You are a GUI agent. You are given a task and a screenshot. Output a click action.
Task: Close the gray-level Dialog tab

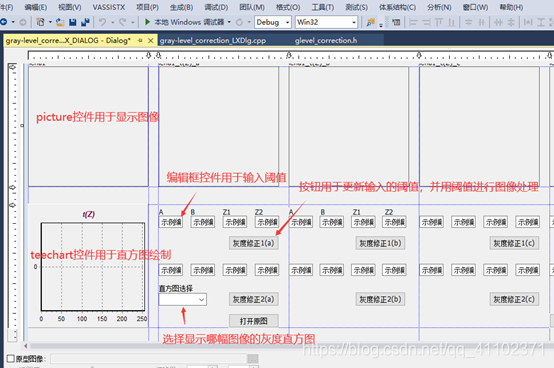tap(151, 41)
